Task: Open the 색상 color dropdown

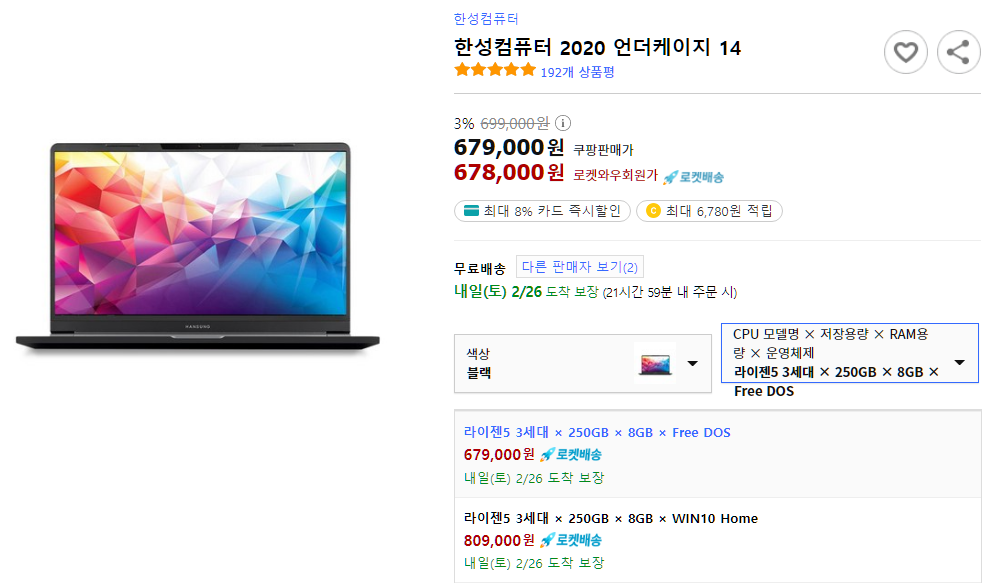Action: [583, 363]
